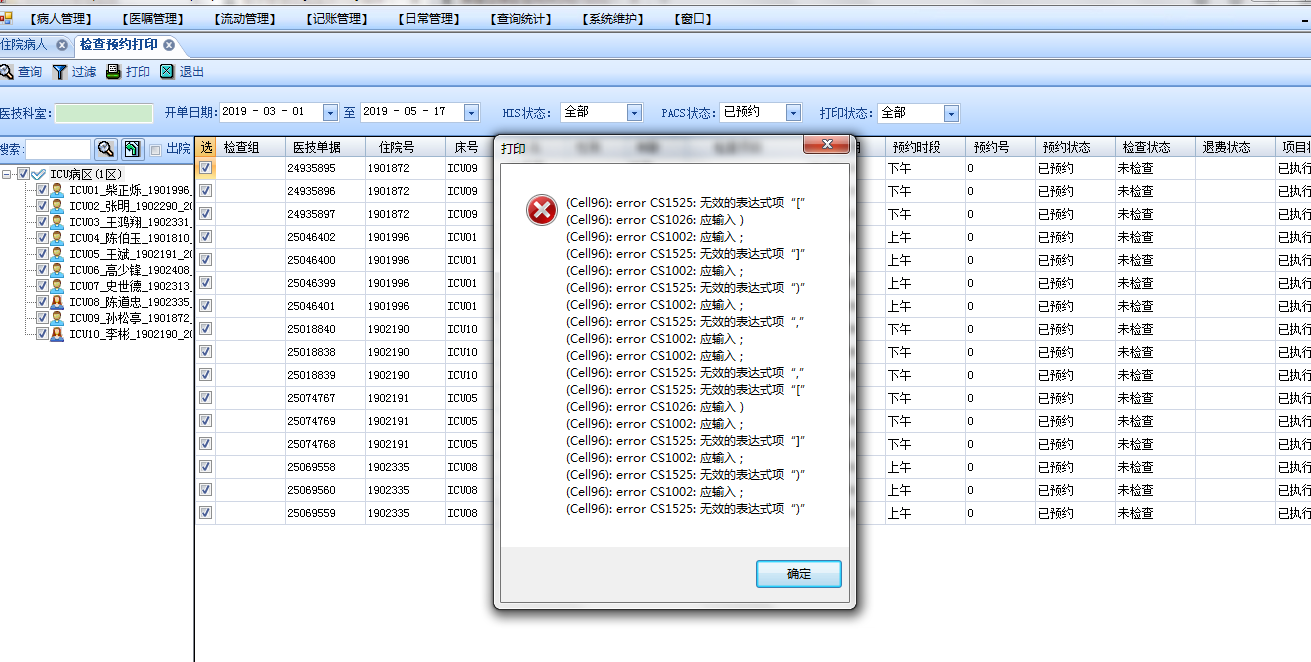Click female avatar icon for ICU08_陈道忠
1311x662 pixels.
[x=58, y=302]
